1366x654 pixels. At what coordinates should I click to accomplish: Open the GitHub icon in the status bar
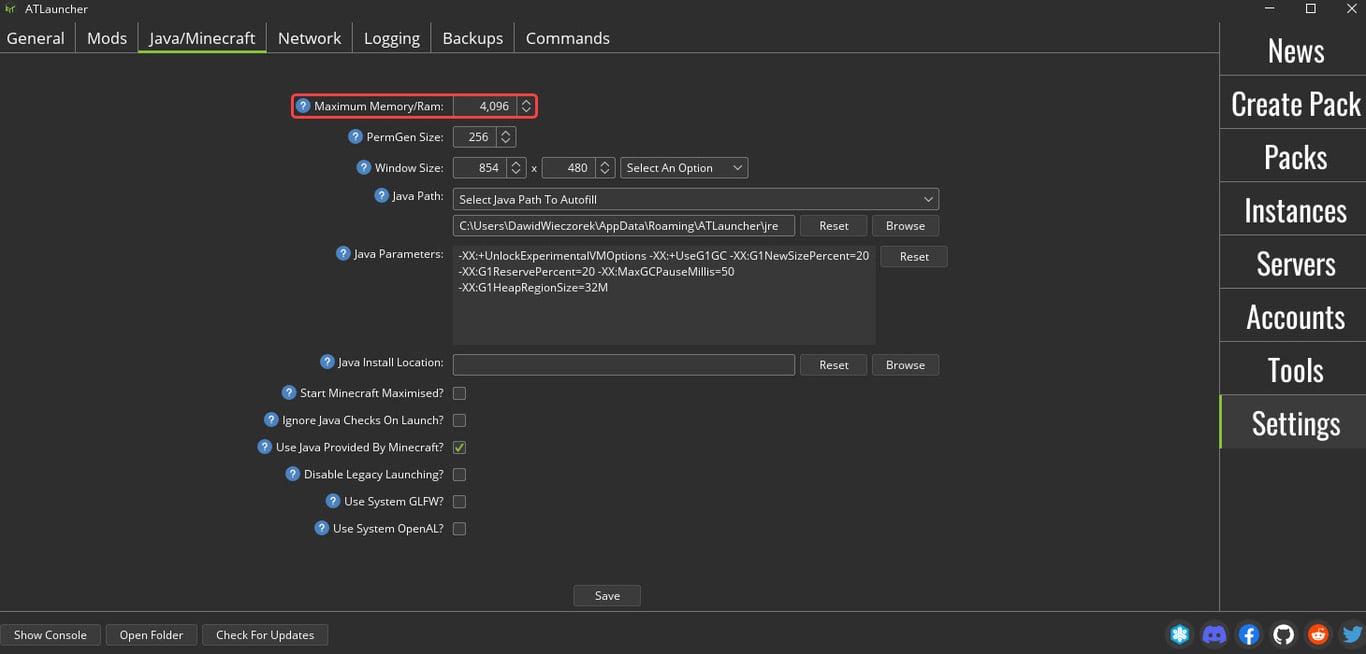point(1283,634)
